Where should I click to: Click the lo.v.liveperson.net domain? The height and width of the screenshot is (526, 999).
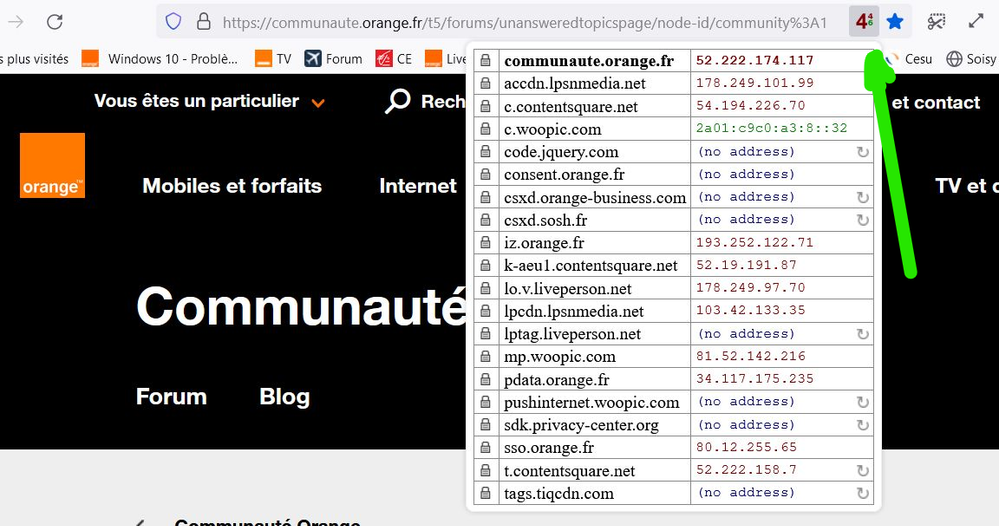click(x=568, y=288)
